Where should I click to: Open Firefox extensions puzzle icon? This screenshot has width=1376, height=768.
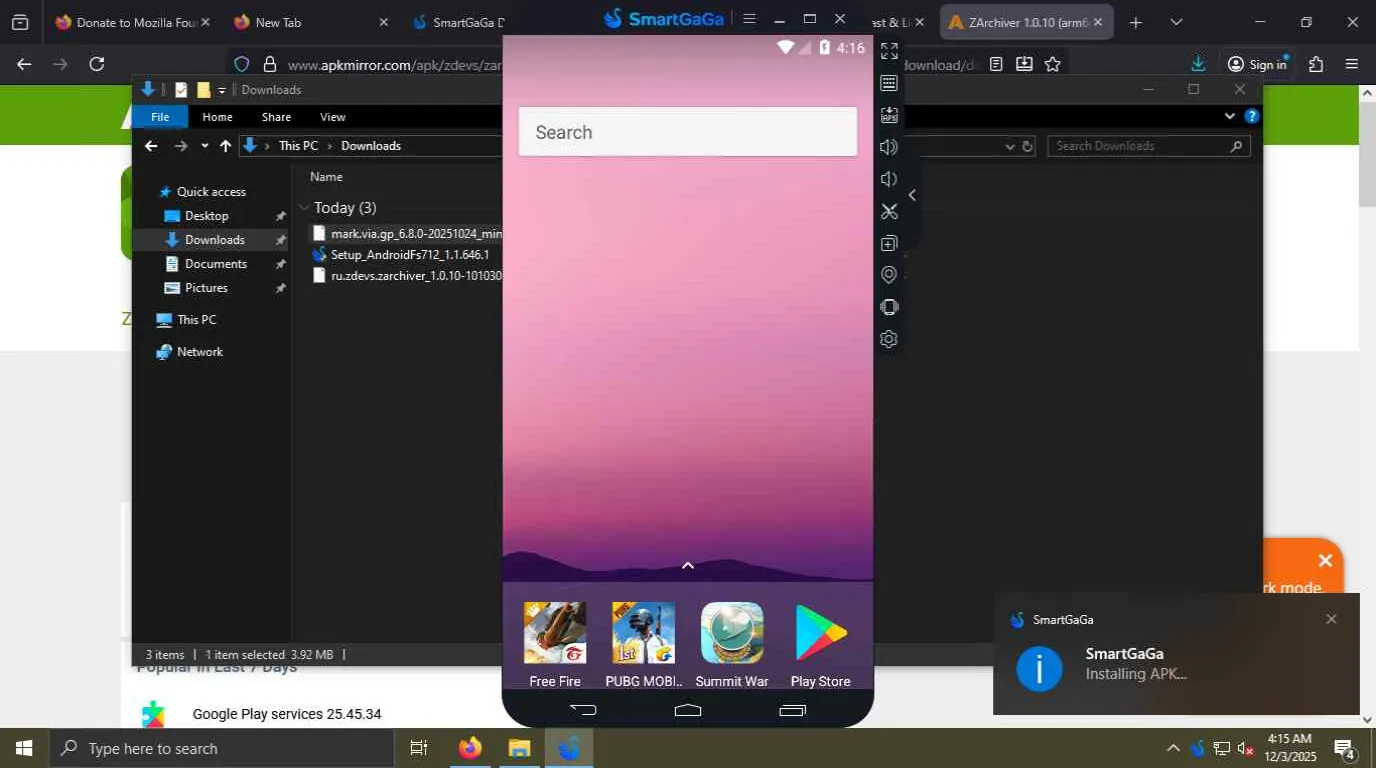(x=1316, y=64)
